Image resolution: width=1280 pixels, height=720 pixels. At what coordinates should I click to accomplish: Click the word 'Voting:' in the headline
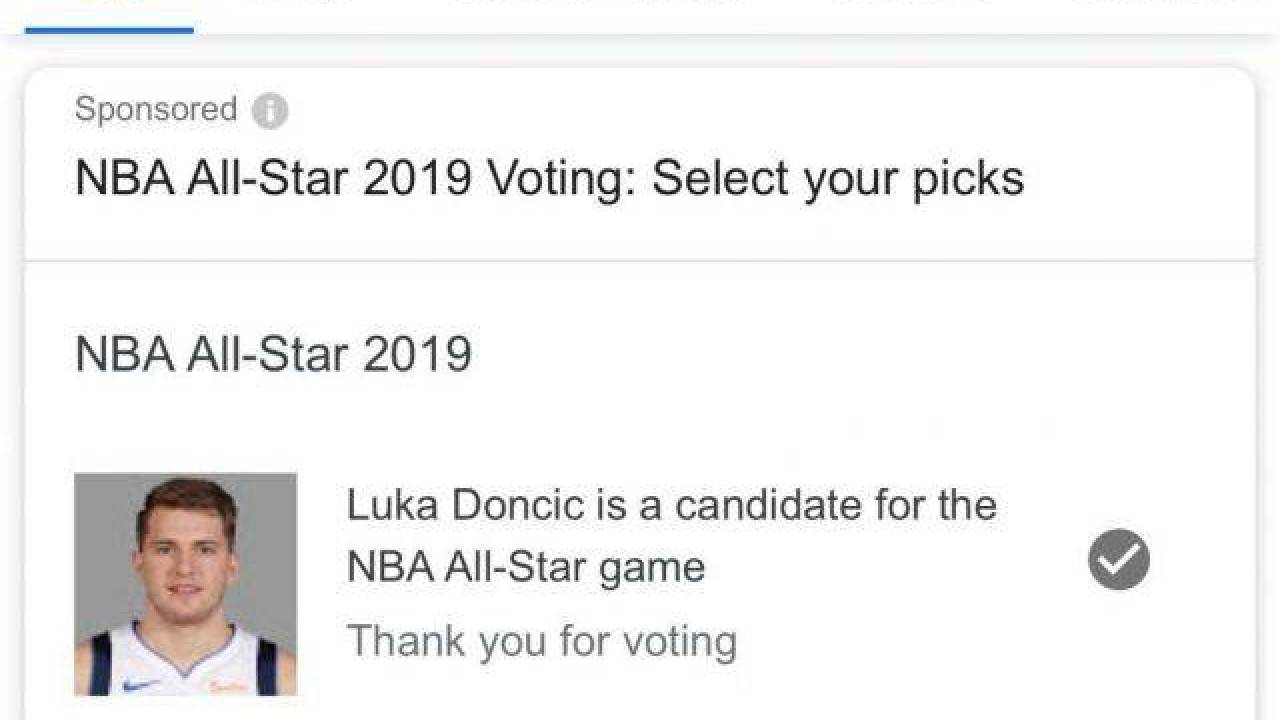[560, 179]
